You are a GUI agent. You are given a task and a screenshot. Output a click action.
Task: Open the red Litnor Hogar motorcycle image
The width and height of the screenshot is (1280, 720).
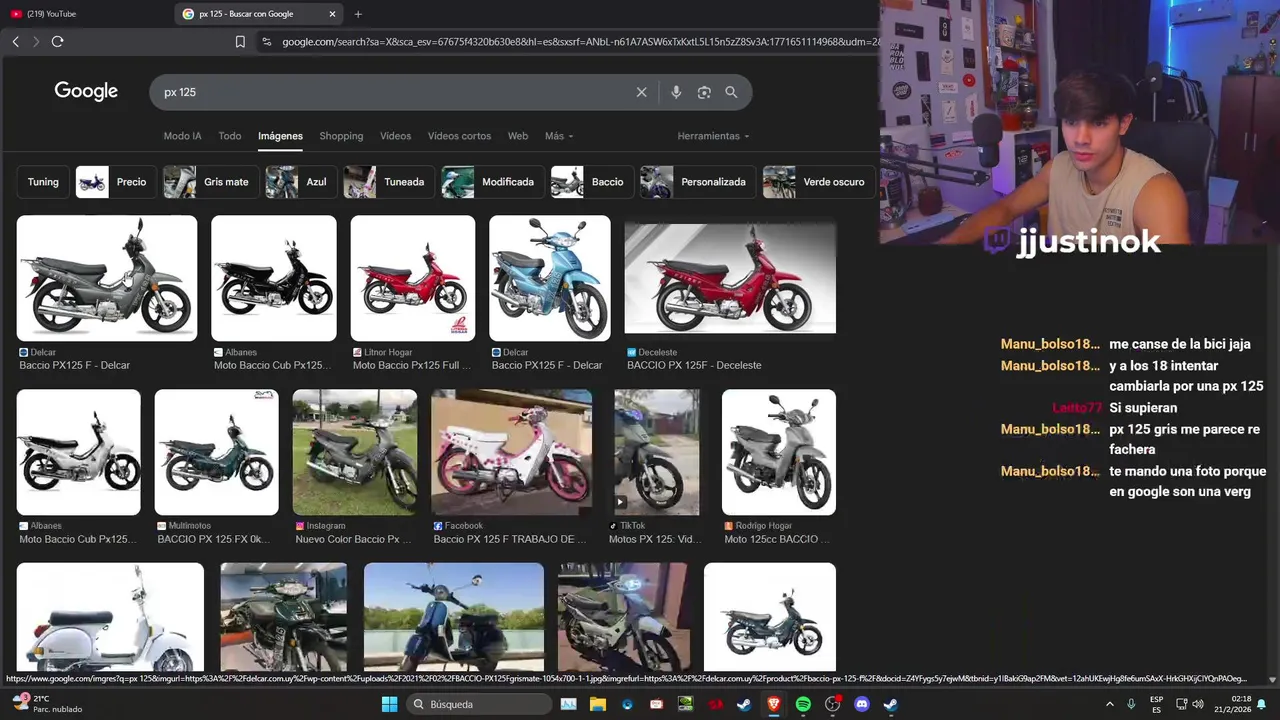click(x=413, y=278)
